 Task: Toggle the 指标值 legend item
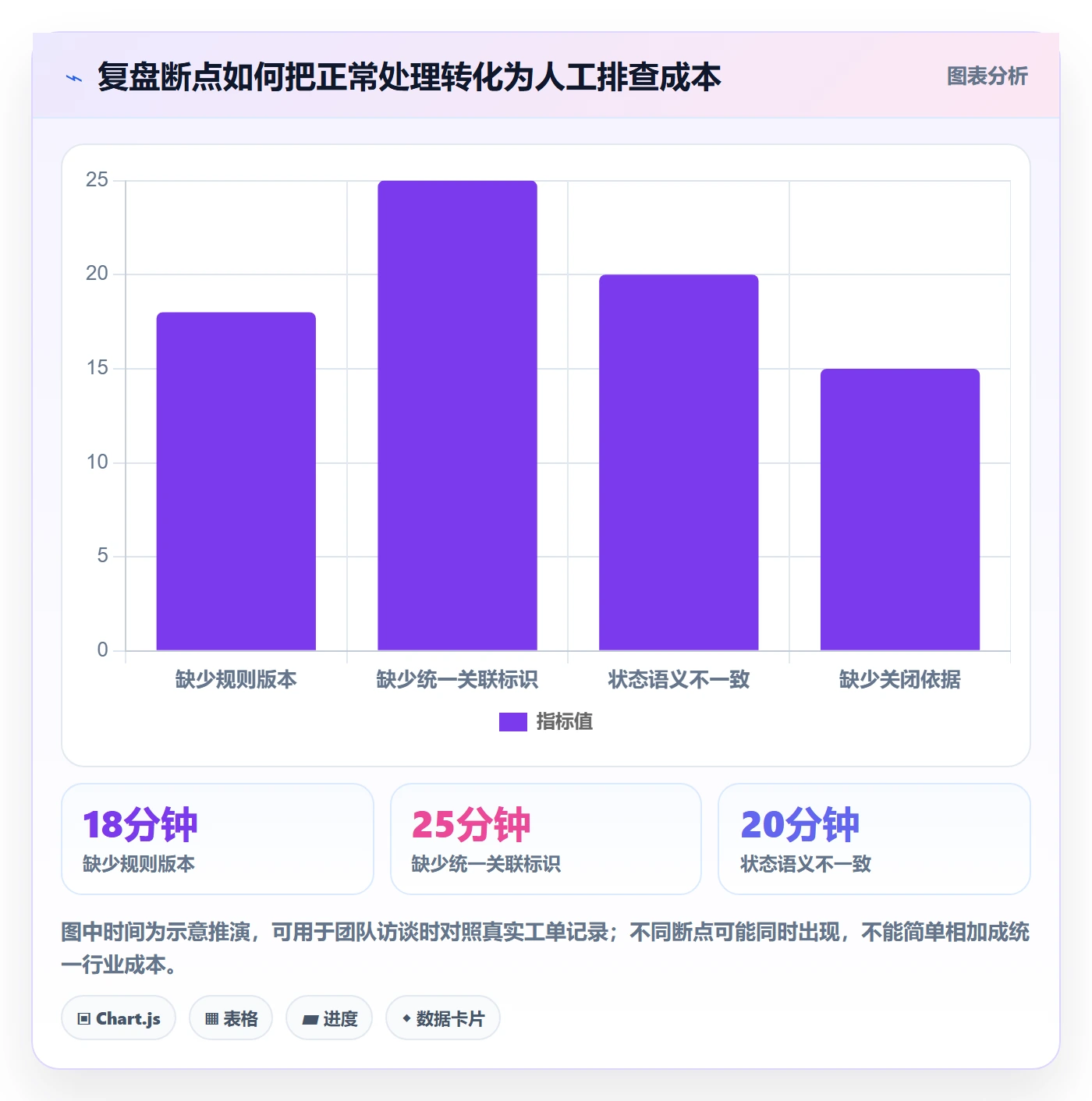pos(546,721)
